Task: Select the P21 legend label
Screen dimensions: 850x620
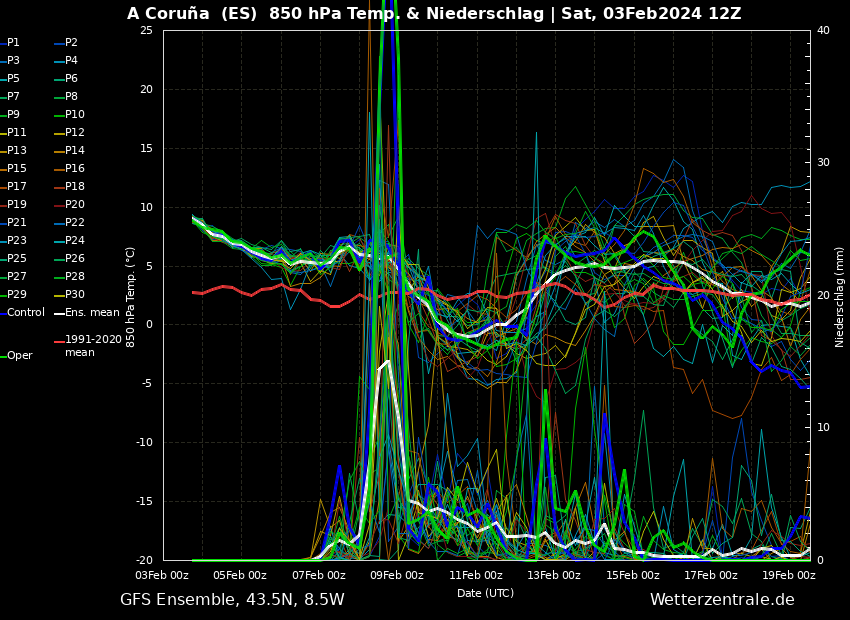Action: [17, 222]
